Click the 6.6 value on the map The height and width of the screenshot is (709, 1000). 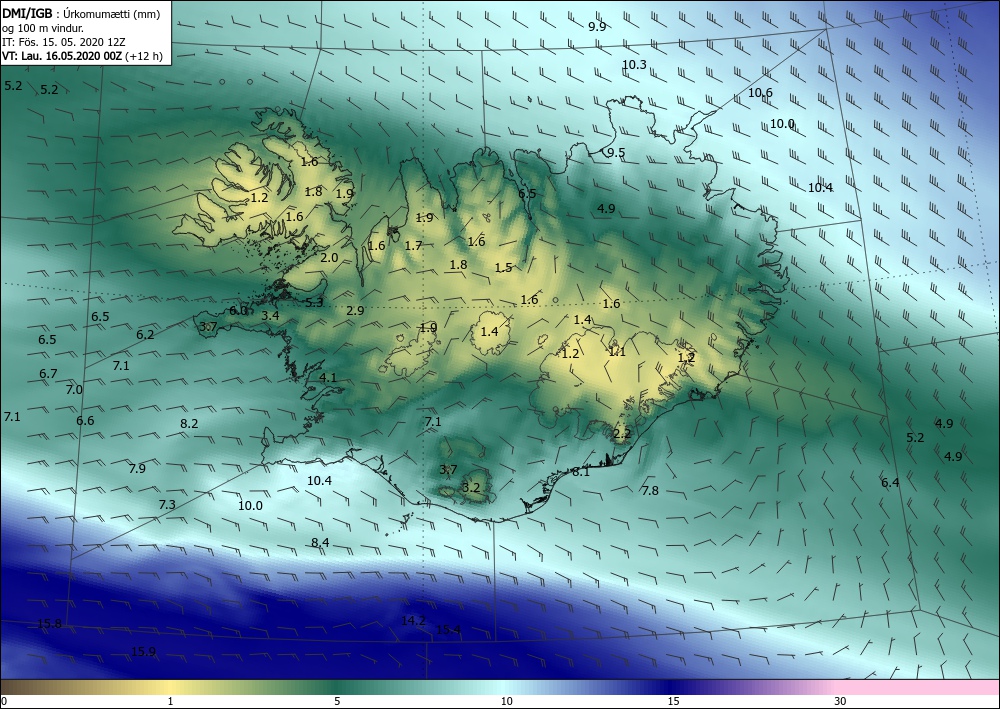pyautogui.click(x=85, y=420)
